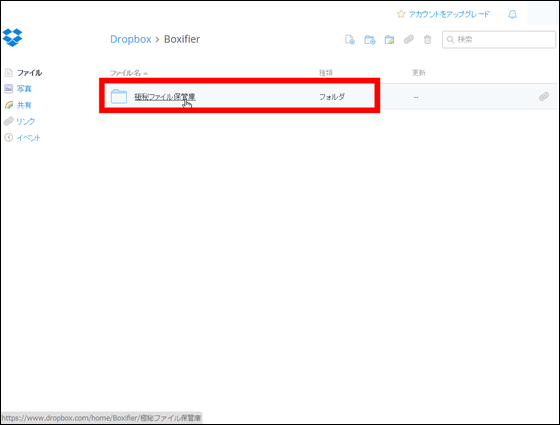The height and width of the screenshot is (425, 560).
Task: Click the Boxifier breadcrumb label
Action: coord(182,39)
